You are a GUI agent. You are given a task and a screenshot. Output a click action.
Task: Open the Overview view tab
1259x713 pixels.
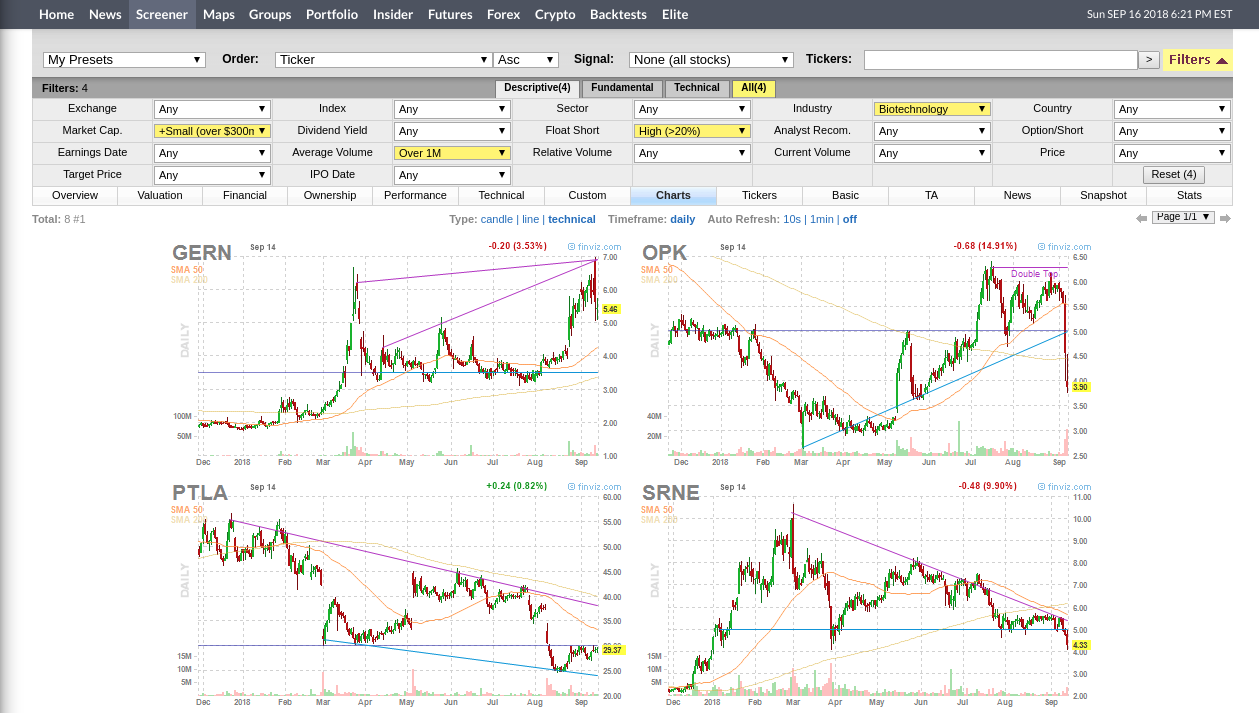pos(75,196)
